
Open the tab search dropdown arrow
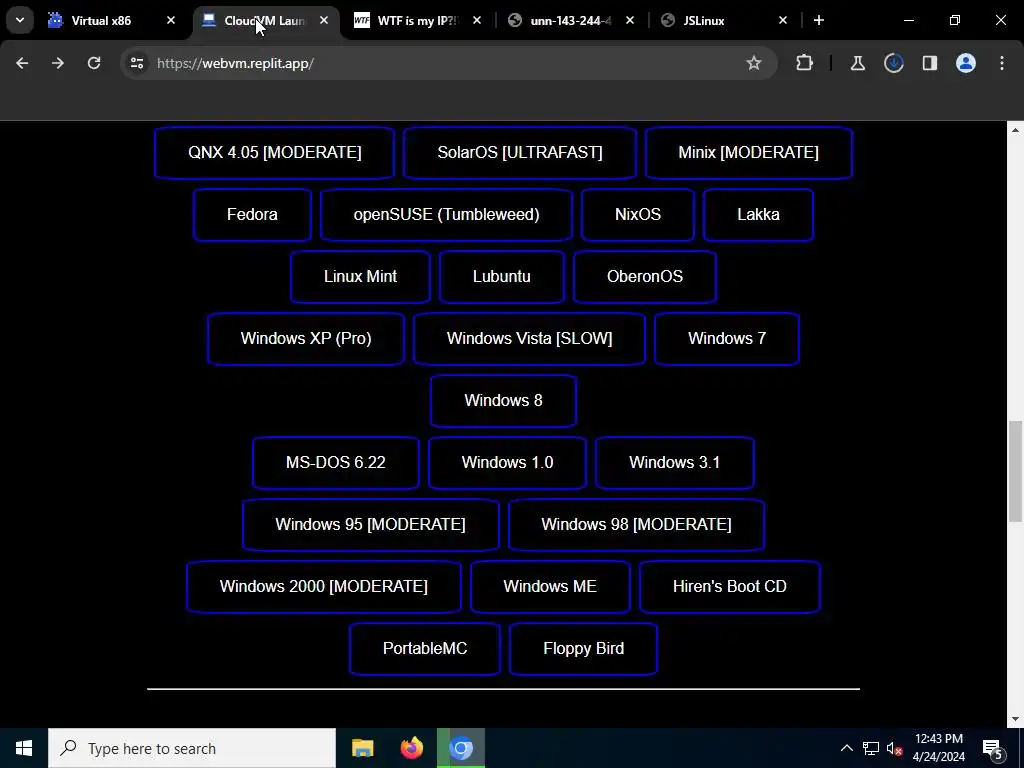pos(20,20)
